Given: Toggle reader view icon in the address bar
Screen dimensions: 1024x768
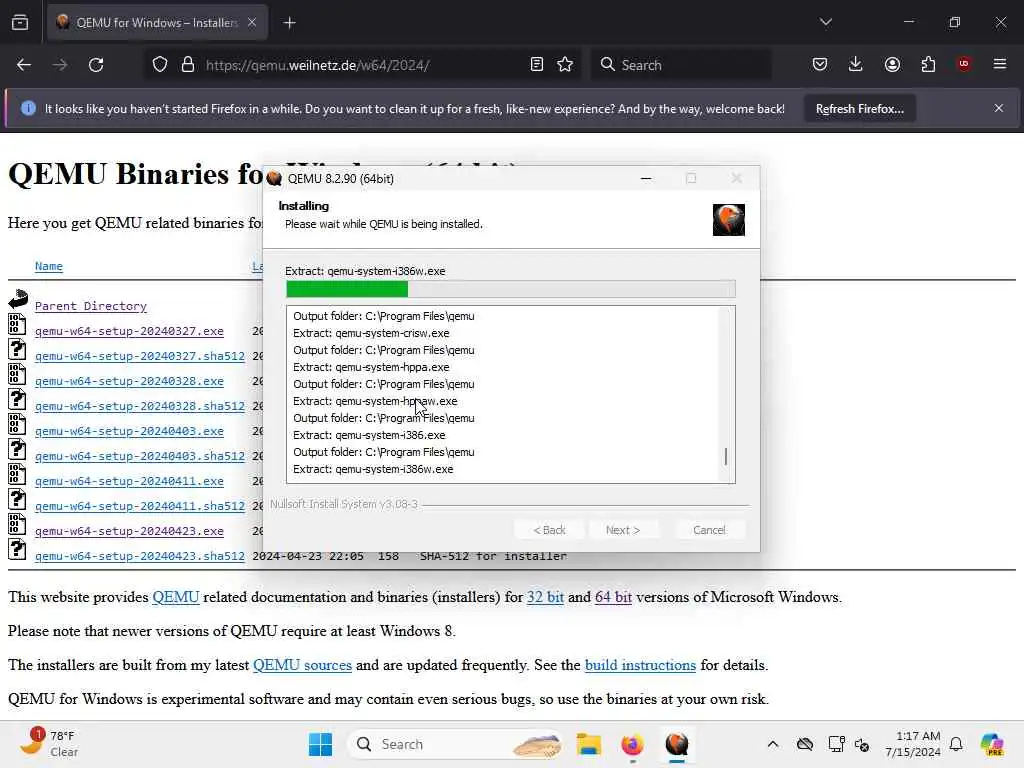Looking at the screenshot, I should point(537,65).
